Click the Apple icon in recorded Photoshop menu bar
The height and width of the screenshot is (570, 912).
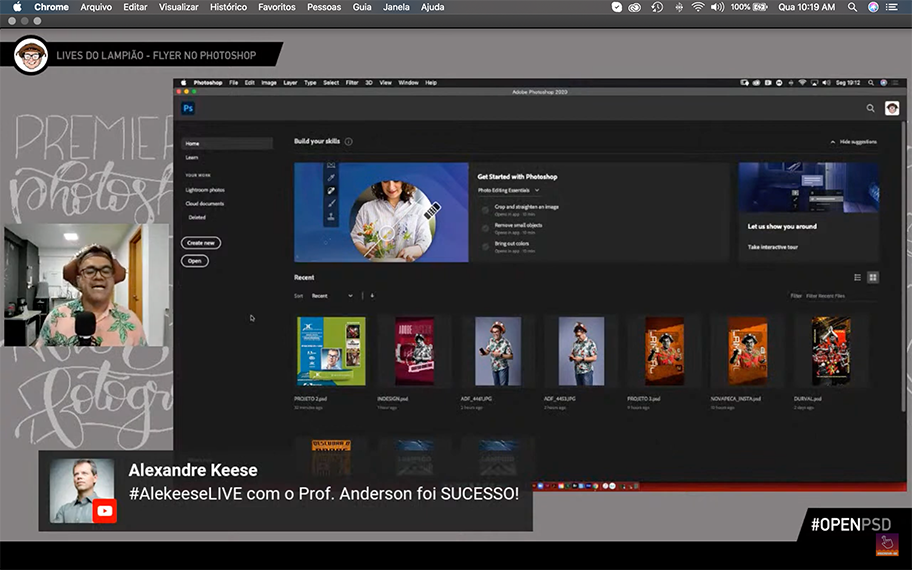[x=183, y=83]
